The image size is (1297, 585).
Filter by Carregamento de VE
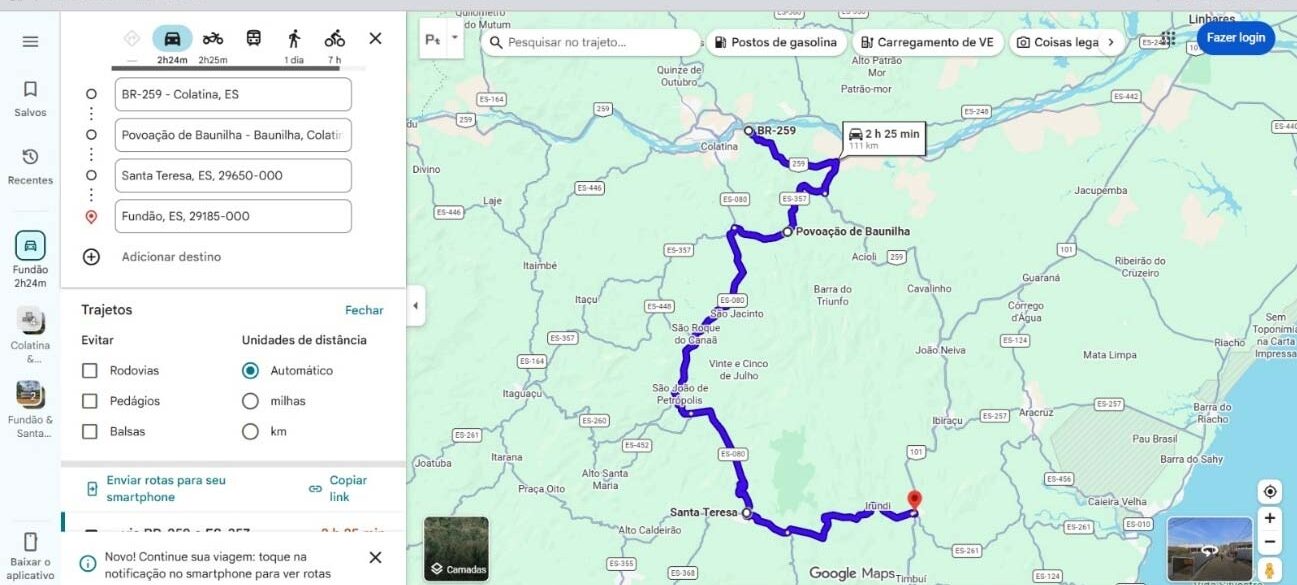[x=927, y=42]
